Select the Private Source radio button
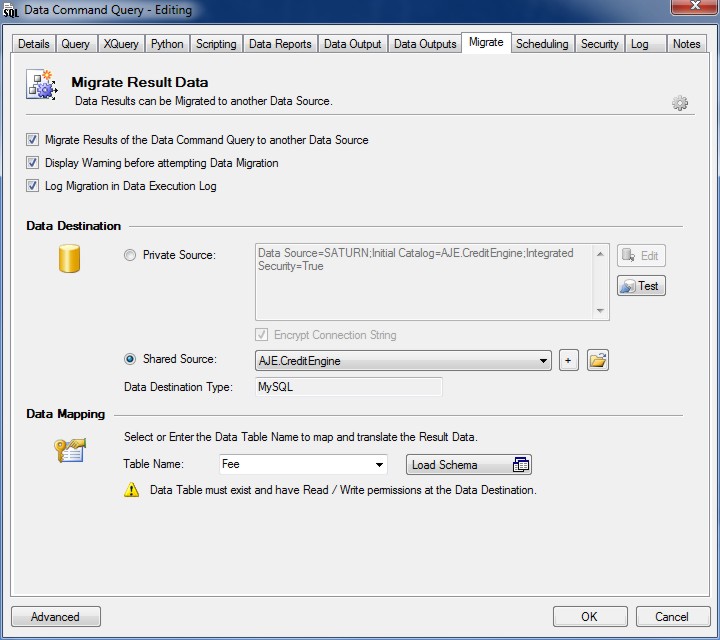 [130, 256]
